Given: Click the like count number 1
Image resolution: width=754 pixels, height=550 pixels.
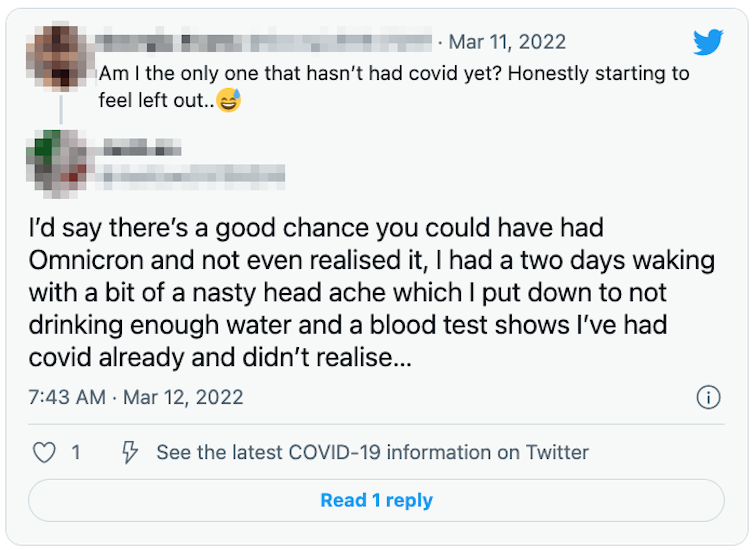Looking at the screenshot, I should pyautogui.click(x=76, y=453).
